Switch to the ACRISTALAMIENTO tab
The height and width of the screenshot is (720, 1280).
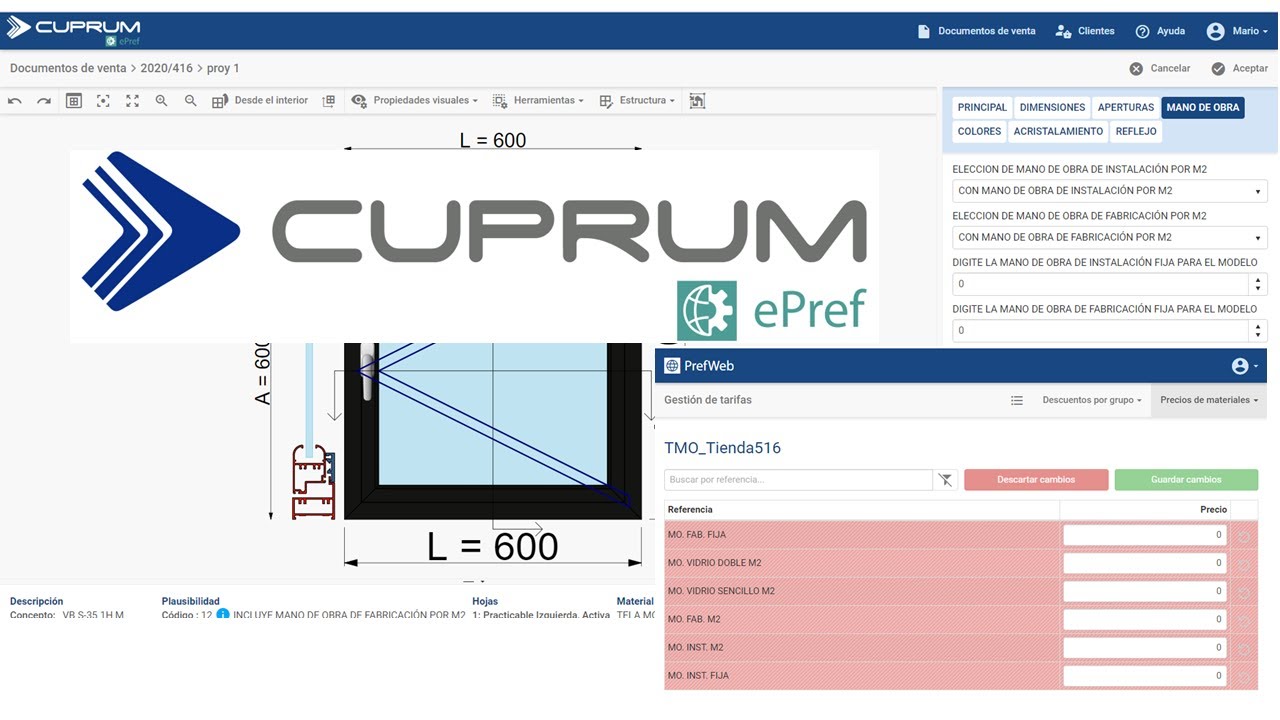pos(1058,132)
